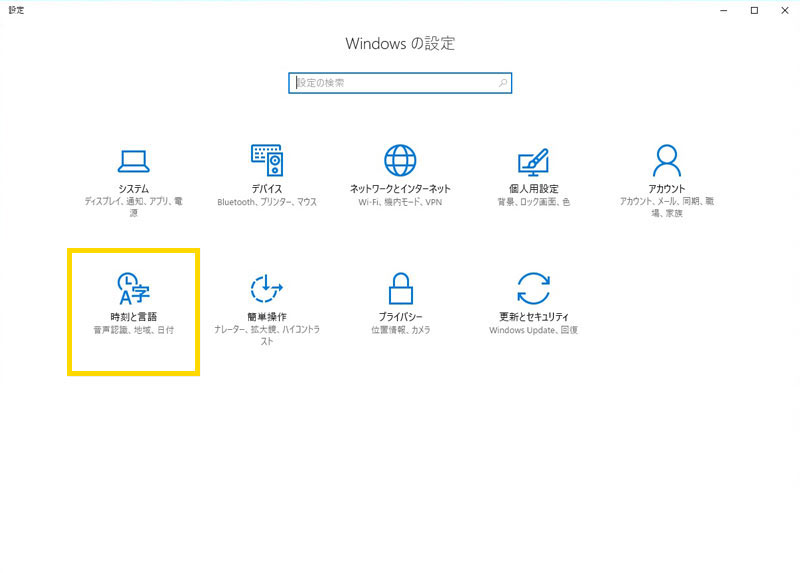Click inside the 設定の検索 search field
The height and width of the screenshot is (573, 800).
click(x=400, y=83)
